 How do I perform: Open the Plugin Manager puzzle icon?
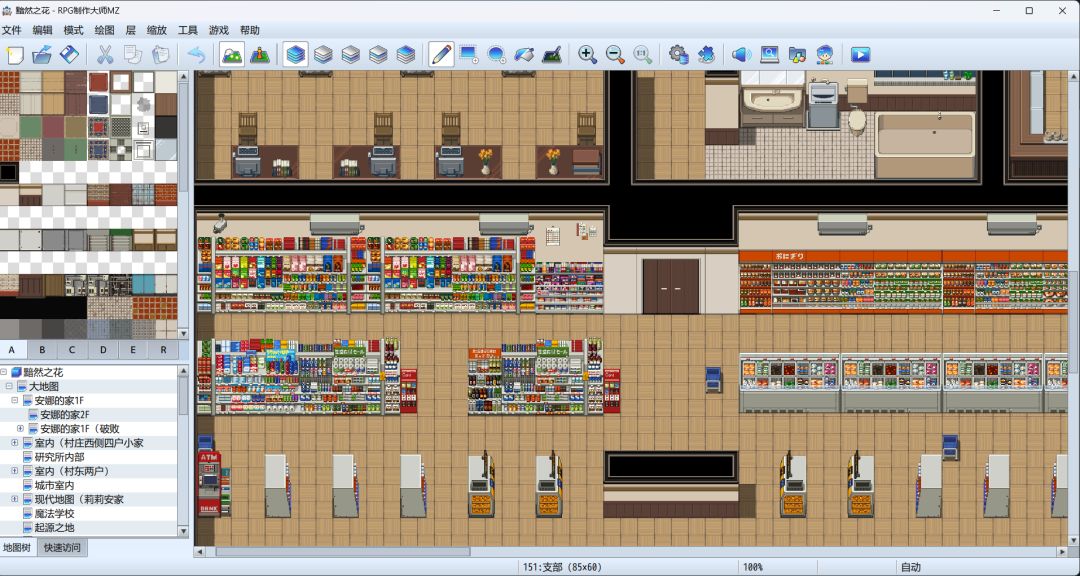(706, 55)
